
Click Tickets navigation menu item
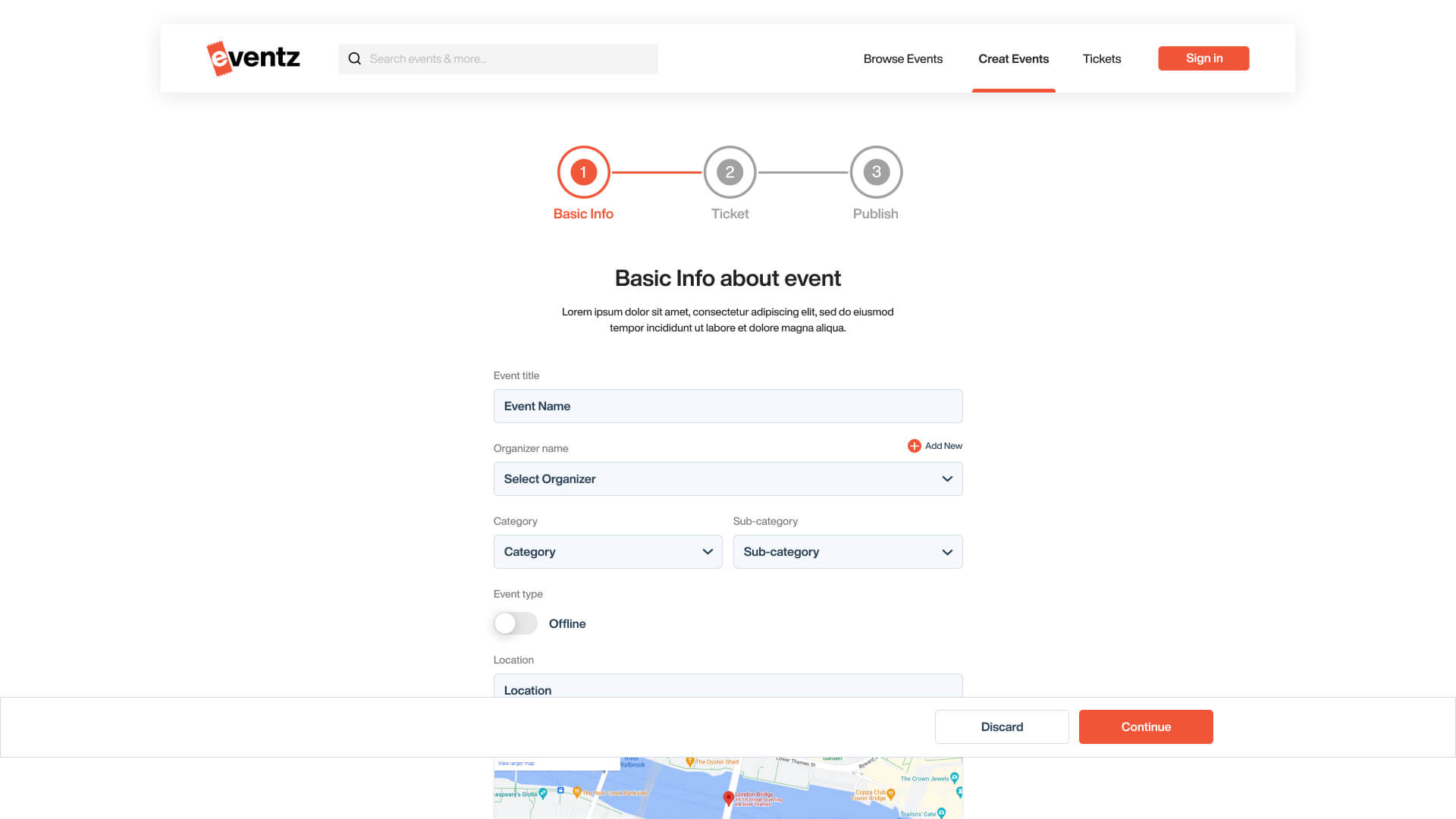click(1101, 58)
